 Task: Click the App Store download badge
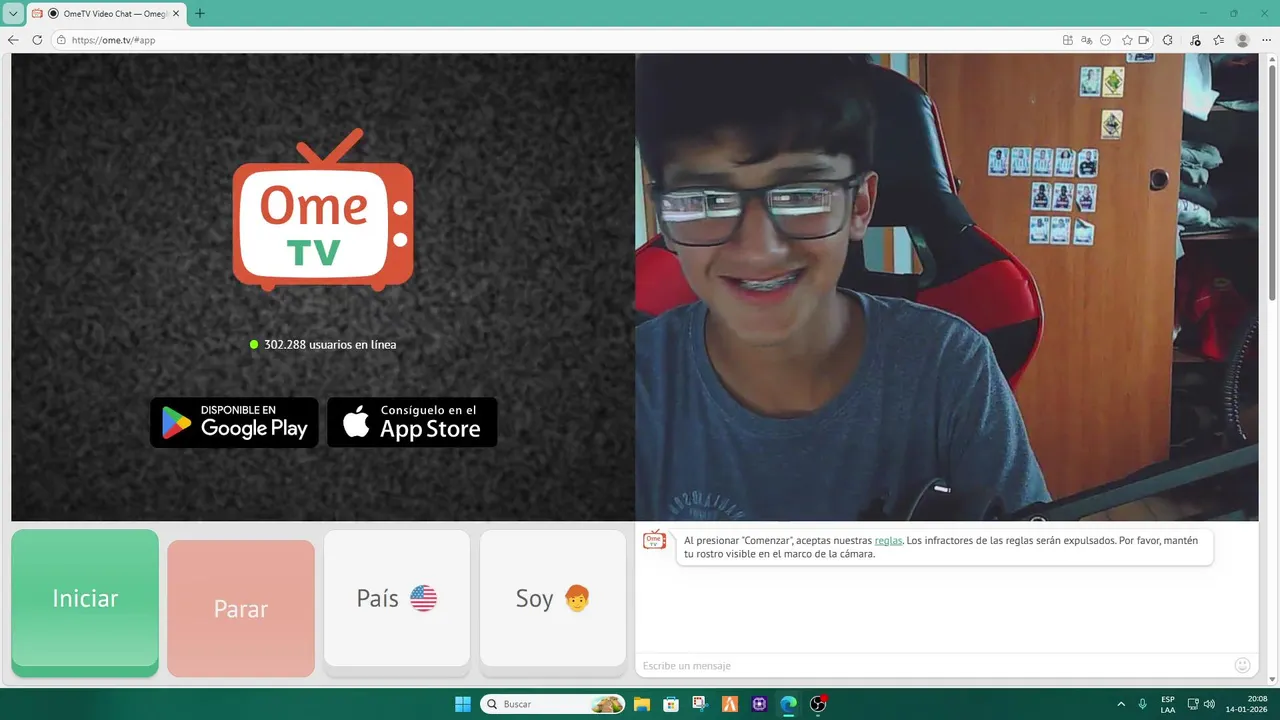(412, 422)
